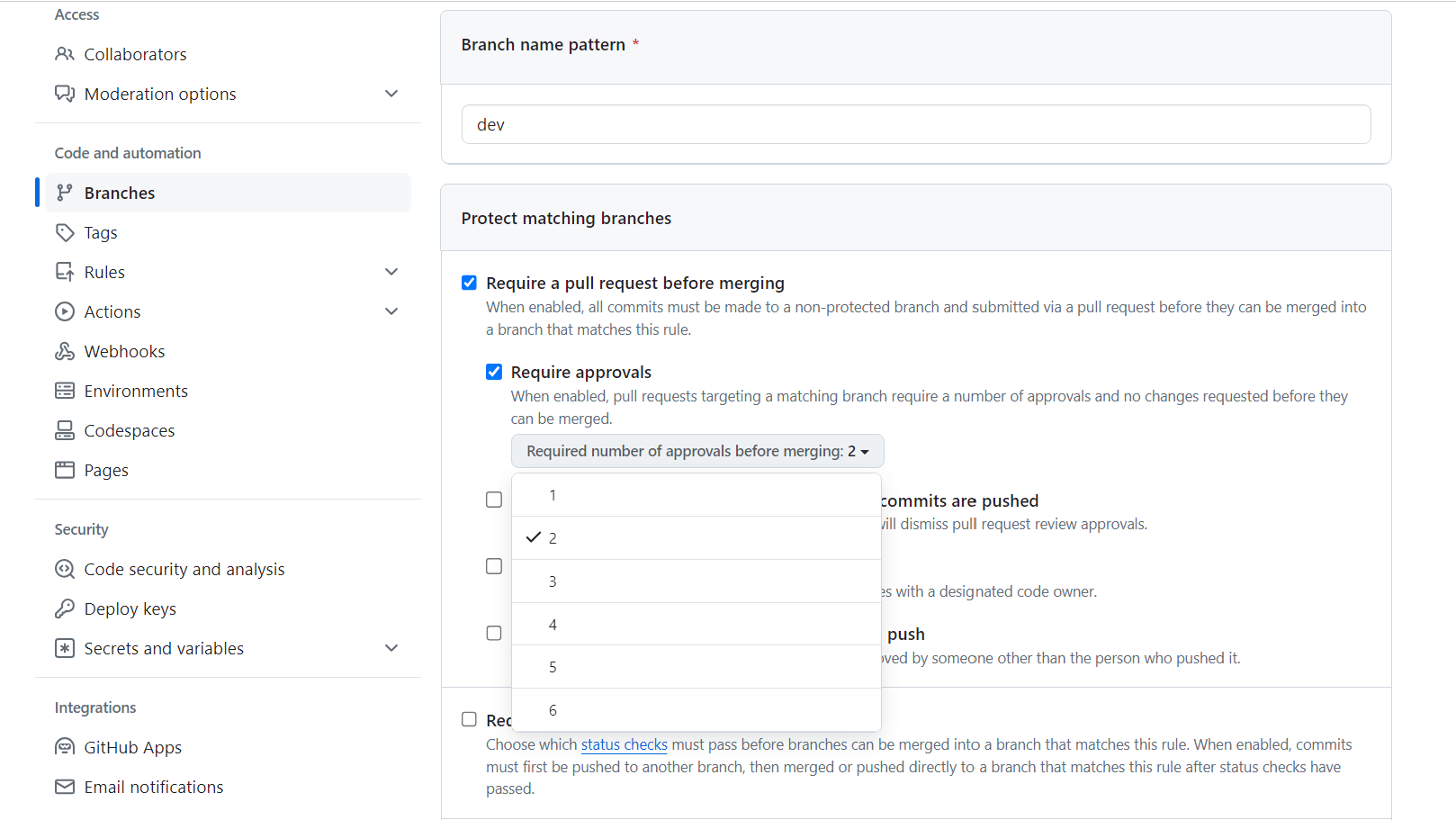Click the 'Code and automation' section label
This screenshot has height=820, width=1456.
pyautogui.click(x=128, y=153)
